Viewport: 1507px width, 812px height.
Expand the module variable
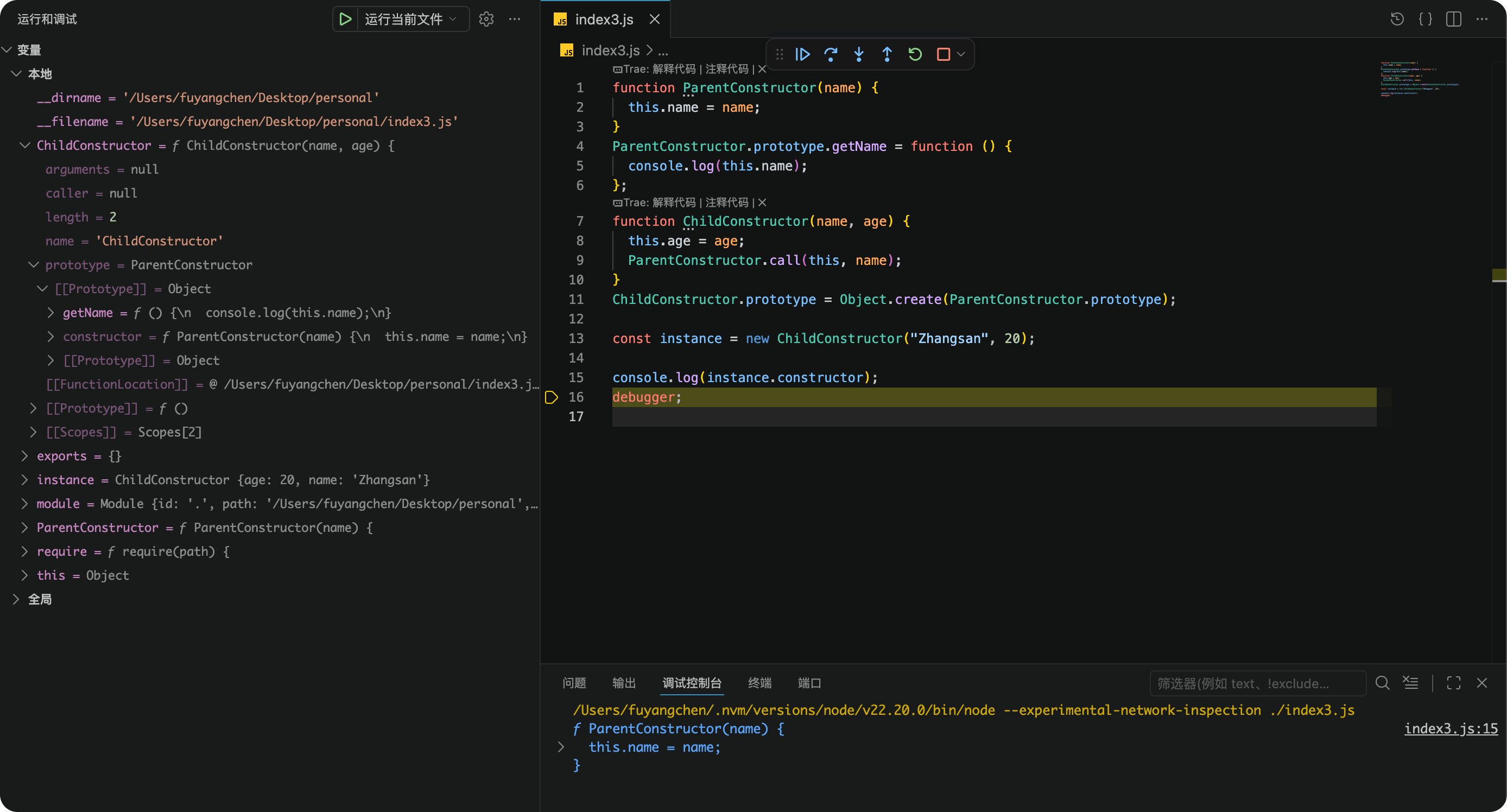24,504
